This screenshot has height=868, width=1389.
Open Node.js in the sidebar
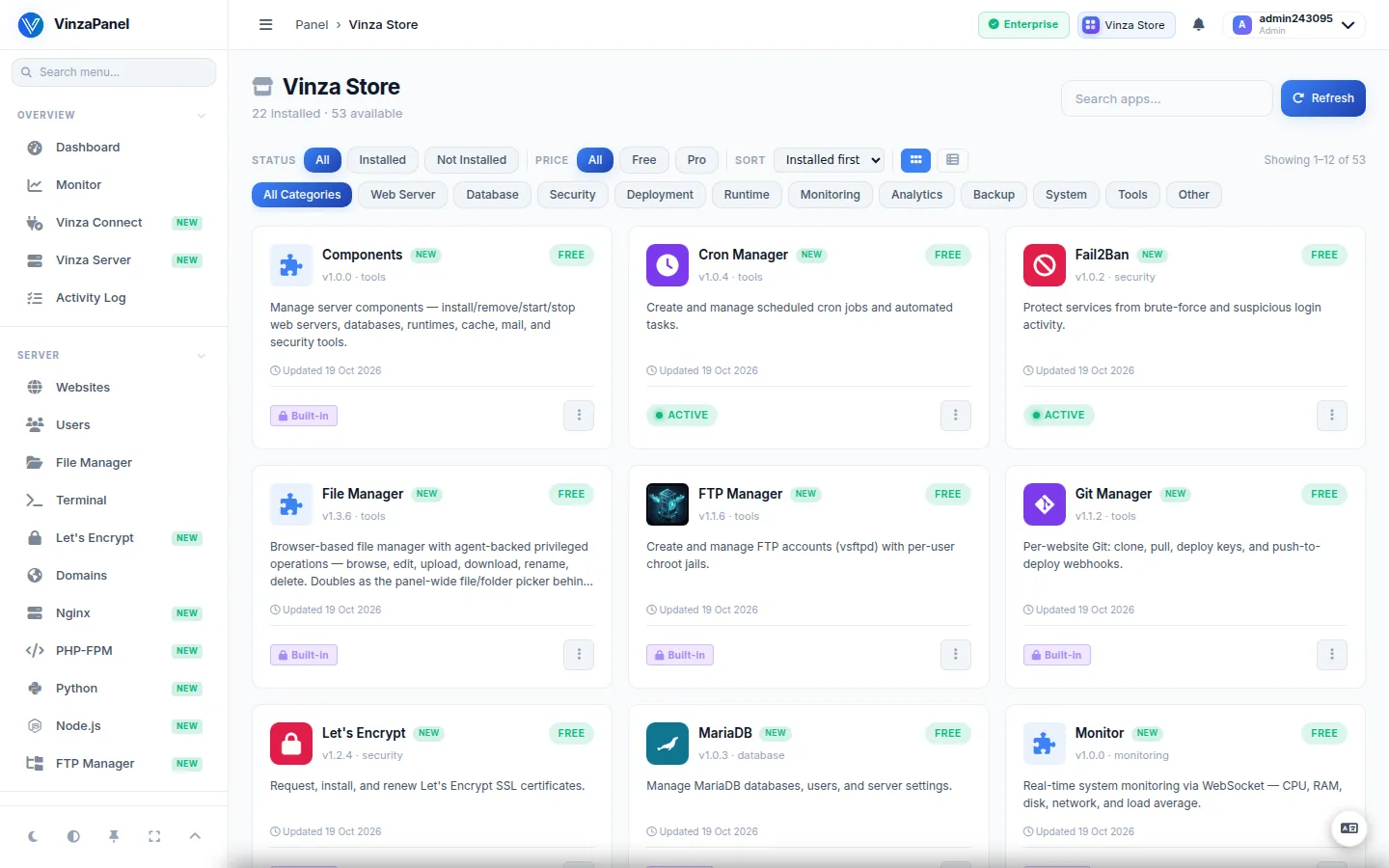pyautogui.click(x=114, y=726)
